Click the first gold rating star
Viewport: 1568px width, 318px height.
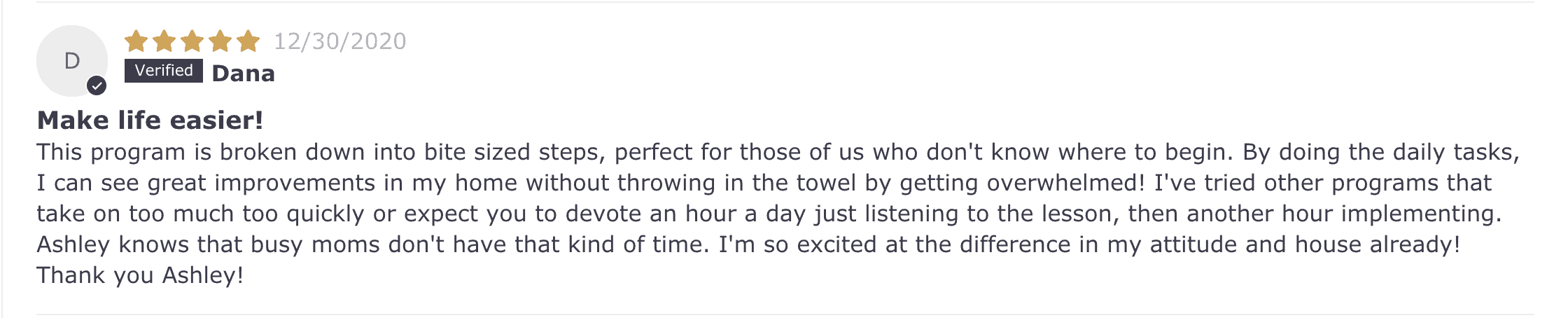coord(136,42)
